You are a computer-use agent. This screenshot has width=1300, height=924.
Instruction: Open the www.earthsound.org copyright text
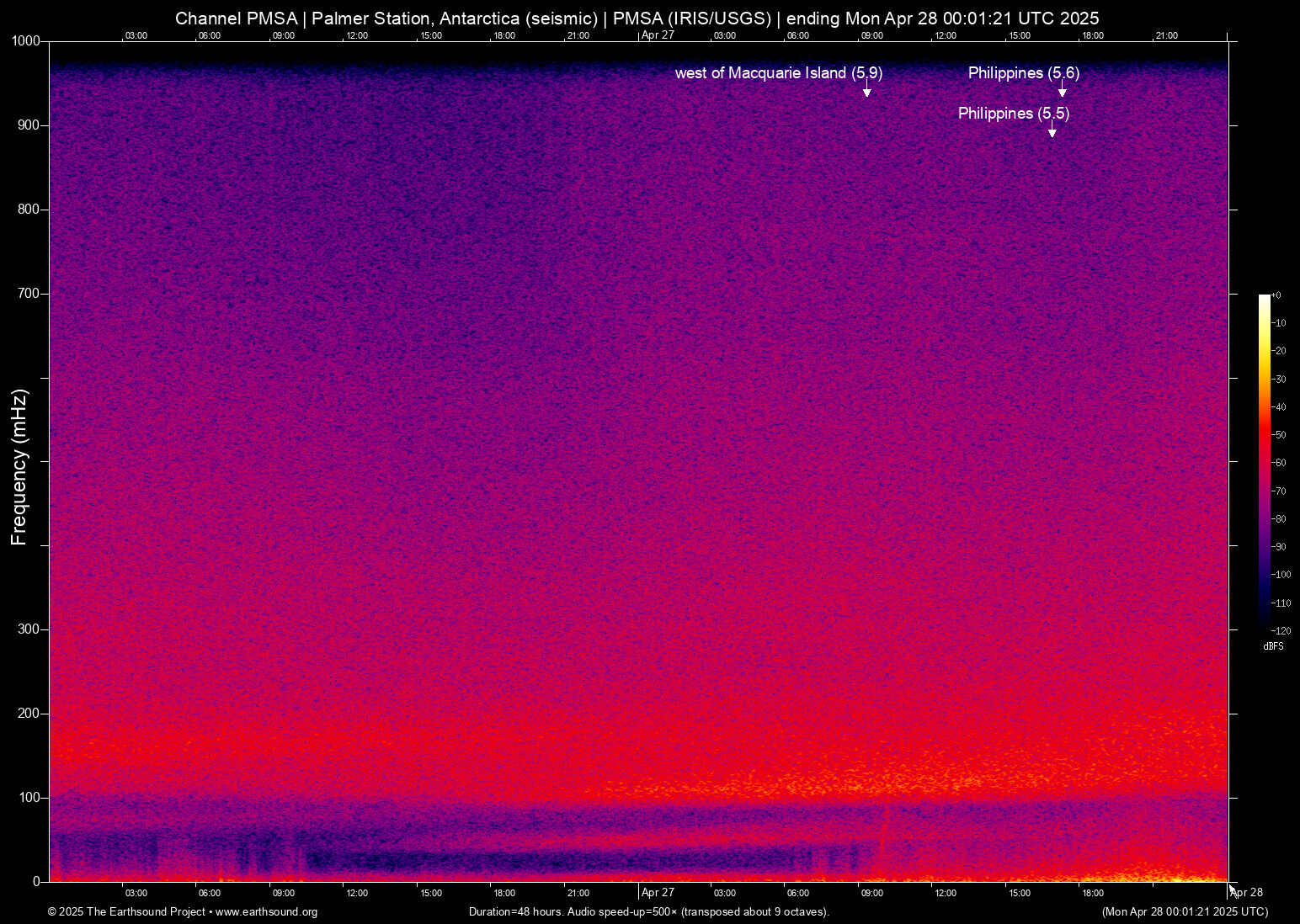183,912
